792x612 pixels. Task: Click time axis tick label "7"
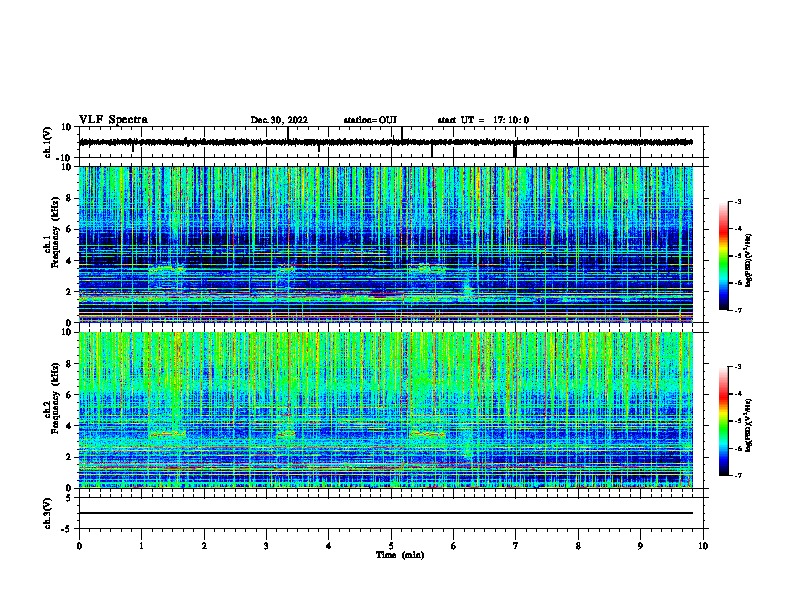(516, 546)
